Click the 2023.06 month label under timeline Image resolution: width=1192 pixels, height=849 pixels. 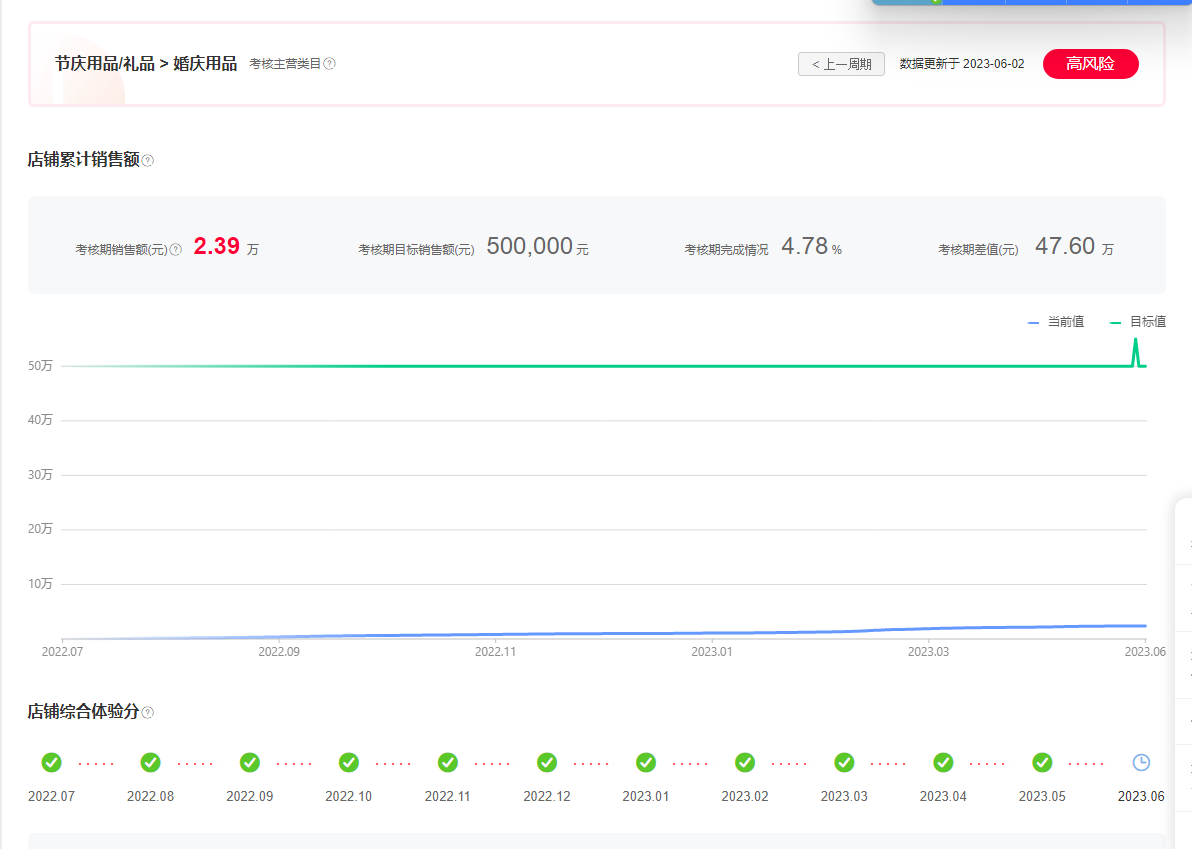[1141, 797]
